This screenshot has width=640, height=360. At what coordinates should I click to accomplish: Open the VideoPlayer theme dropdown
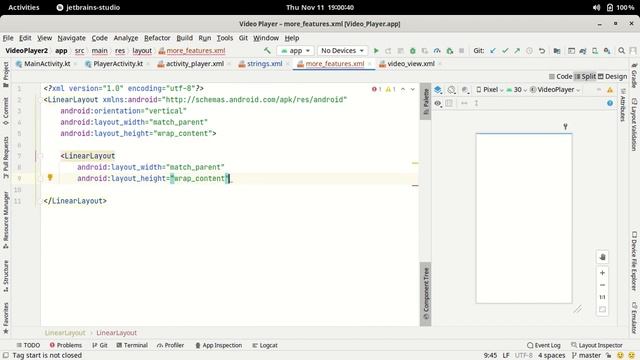[x=555, y=90]
